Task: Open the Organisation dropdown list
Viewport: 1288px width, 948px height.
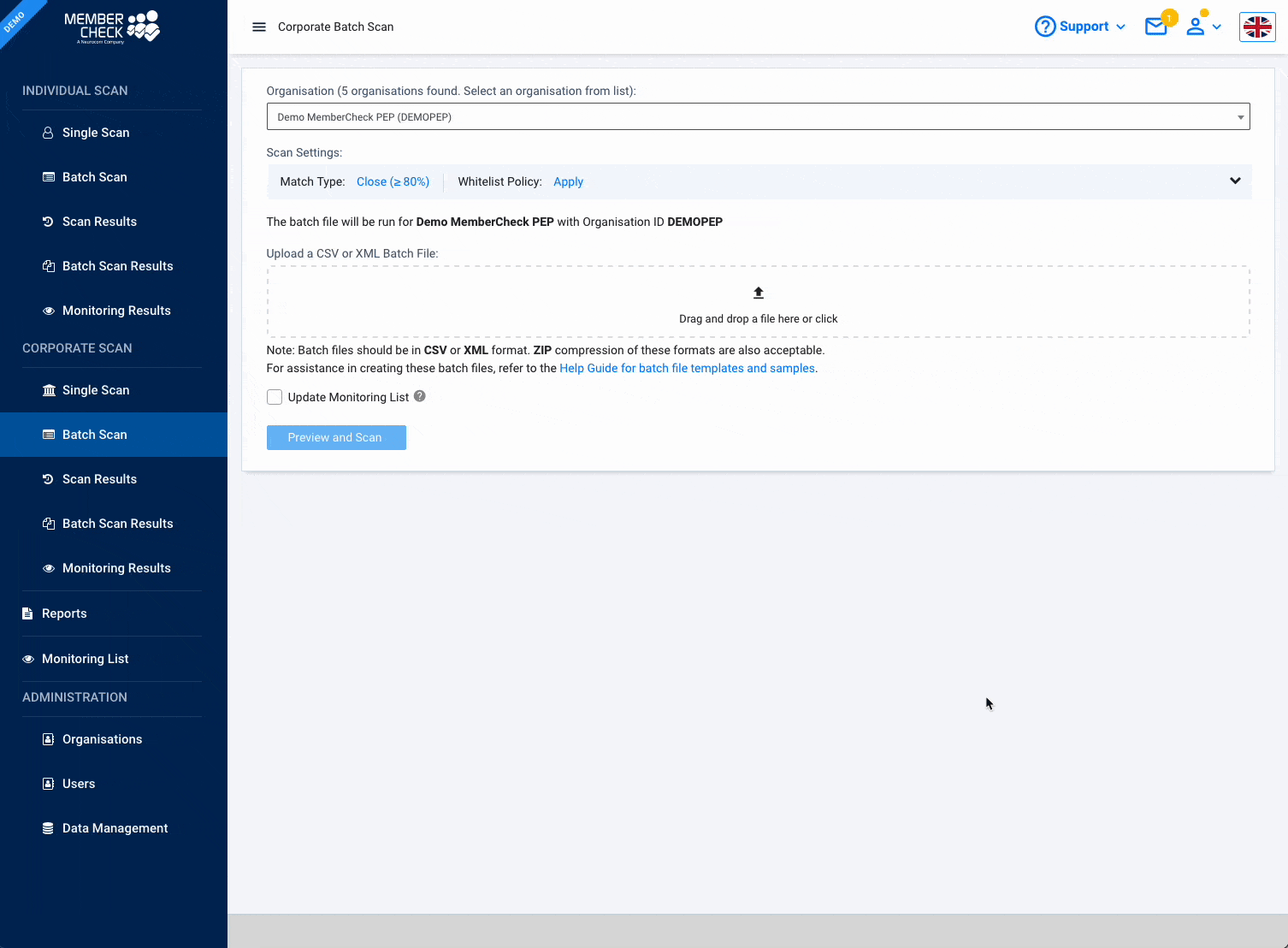Action: [759, 116]
